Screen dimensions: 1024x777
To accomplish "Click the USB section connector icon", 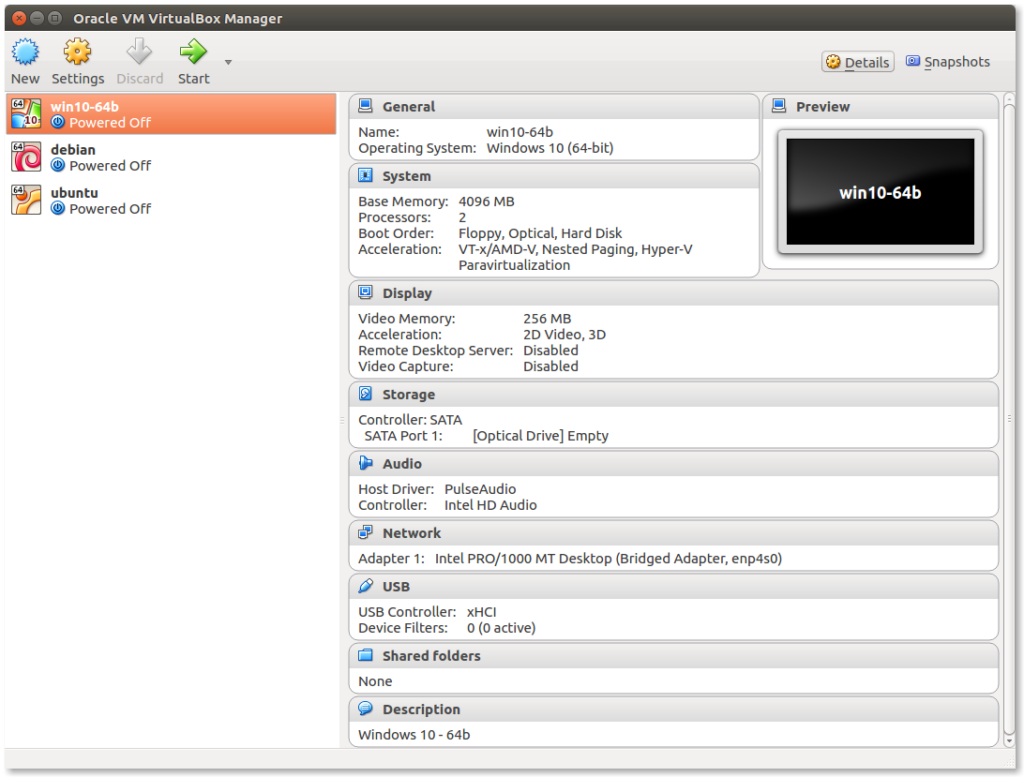I will [x=367, y=587].
